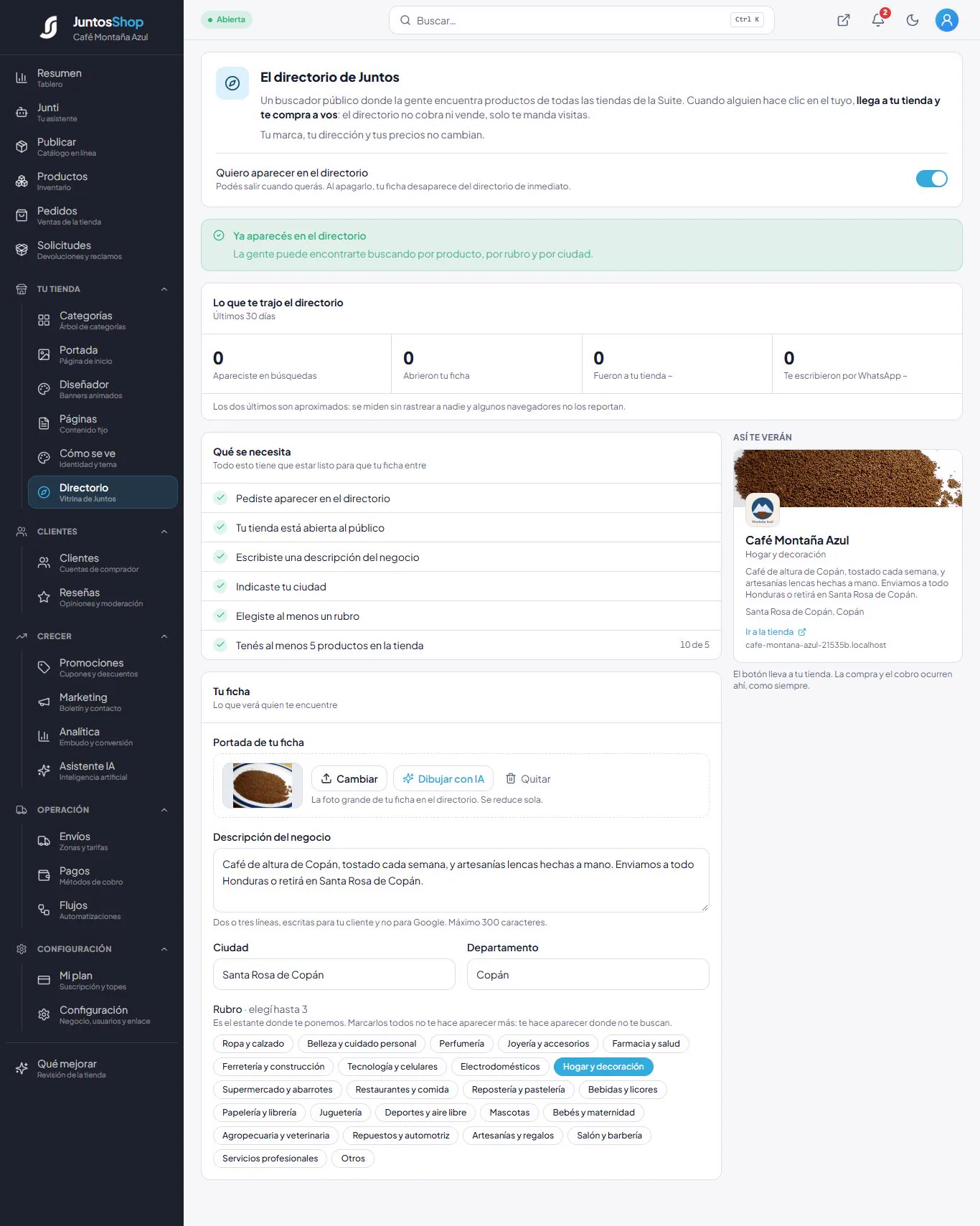Select the Restaurantes y comida chip
The width and height of the screenshot is (980, 1226).
(402, 1090)
